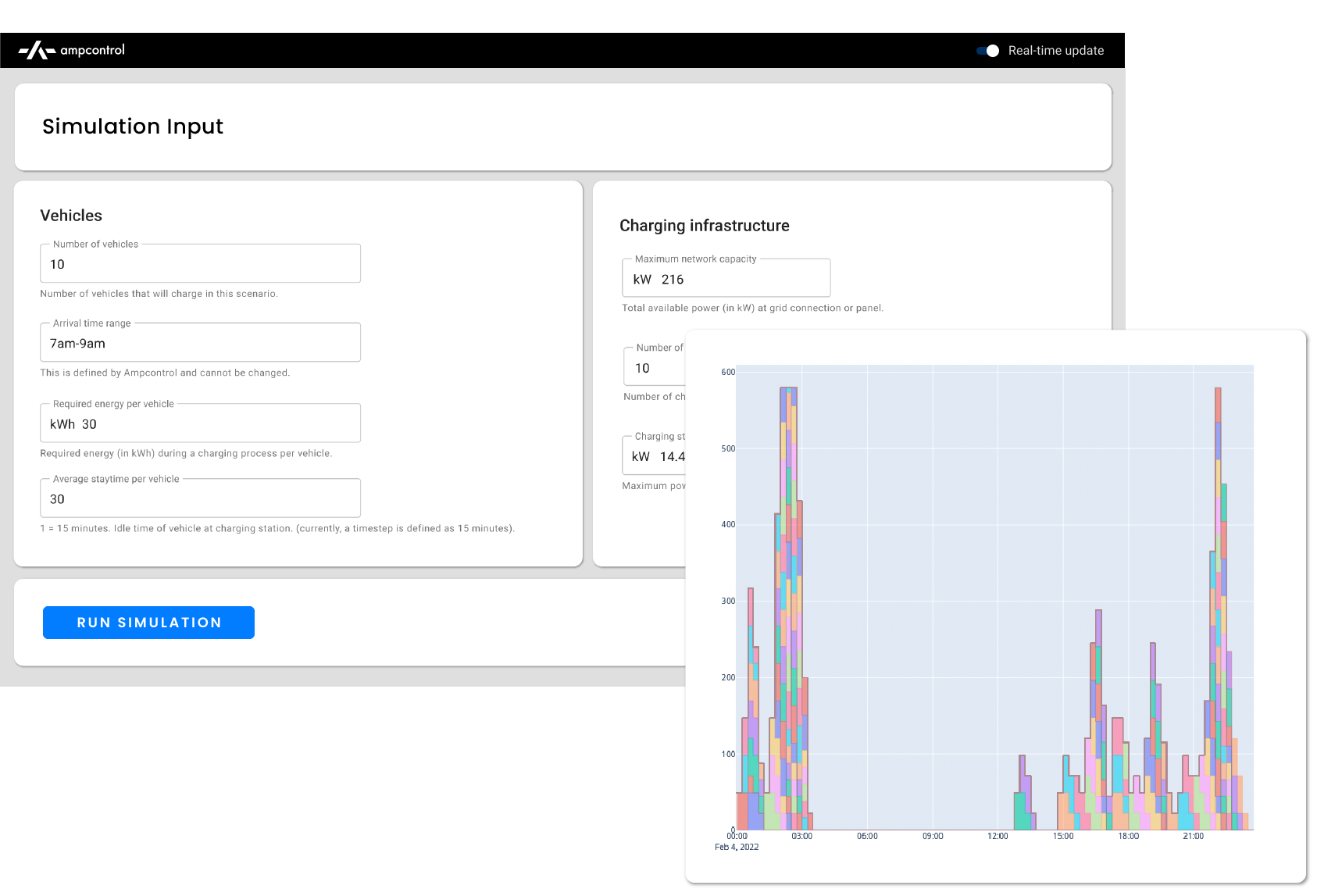The image size is (1317, 896).
Task: Edit the Required energy per vehicle value
Action: coord(199,424)
